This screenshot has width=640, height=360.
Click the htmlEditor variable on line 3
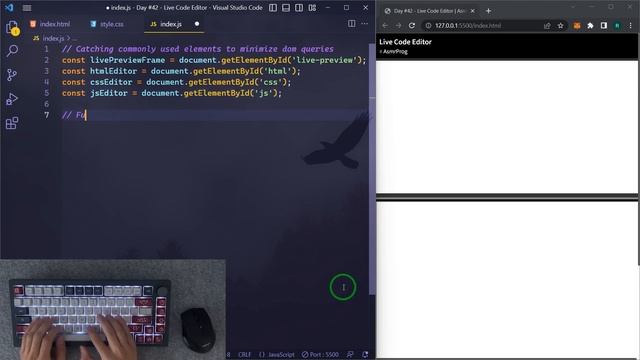114,71
